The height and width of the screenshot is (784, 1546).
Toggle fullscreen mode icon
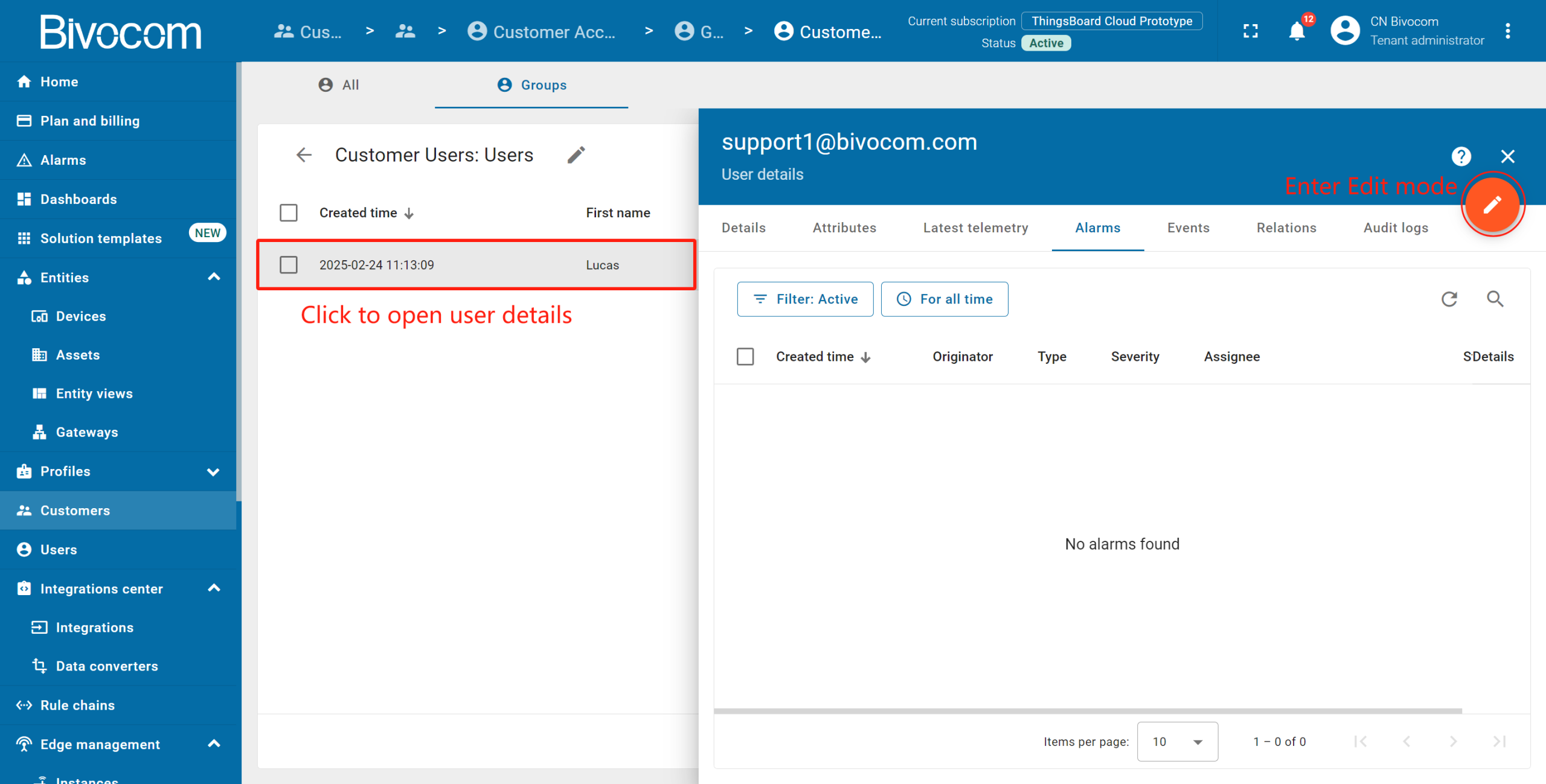(x=1250, y=31)
